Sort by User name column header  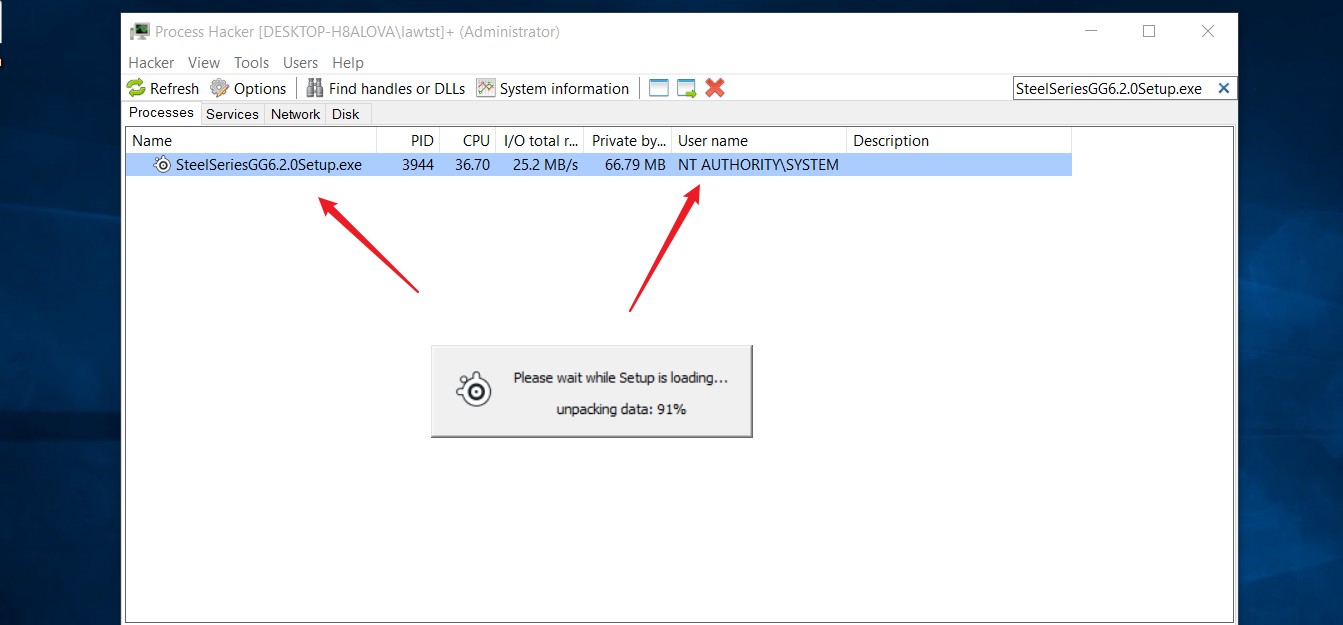coord(759,141)
